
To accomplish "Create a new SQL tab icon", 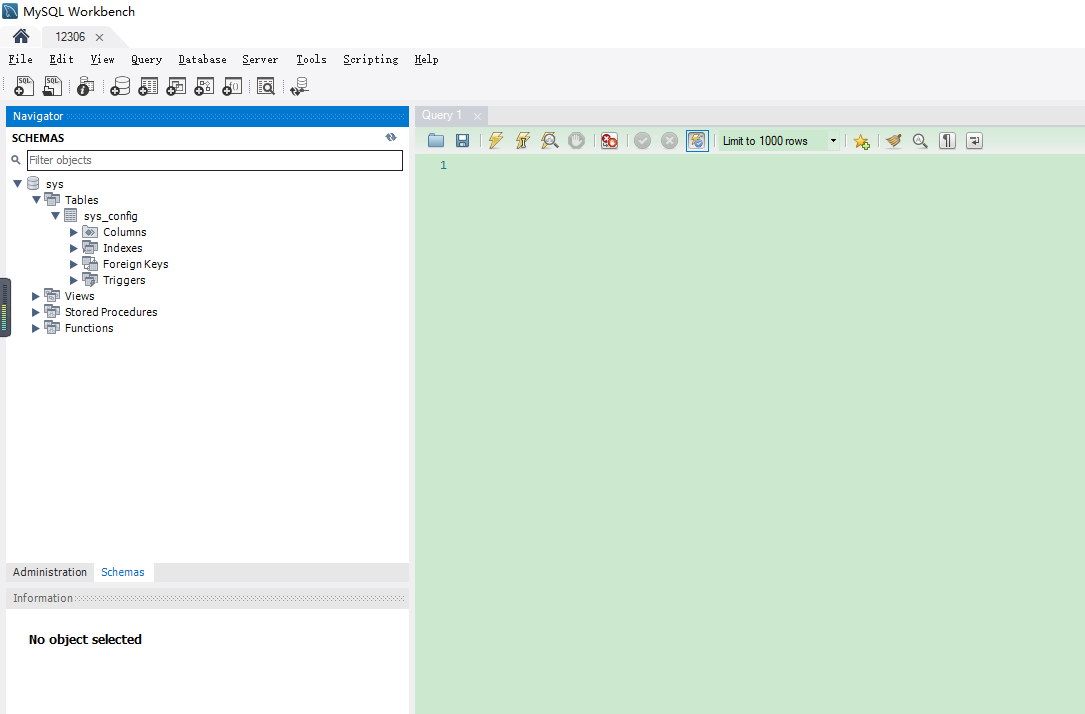I will click(x=24, y=86).
